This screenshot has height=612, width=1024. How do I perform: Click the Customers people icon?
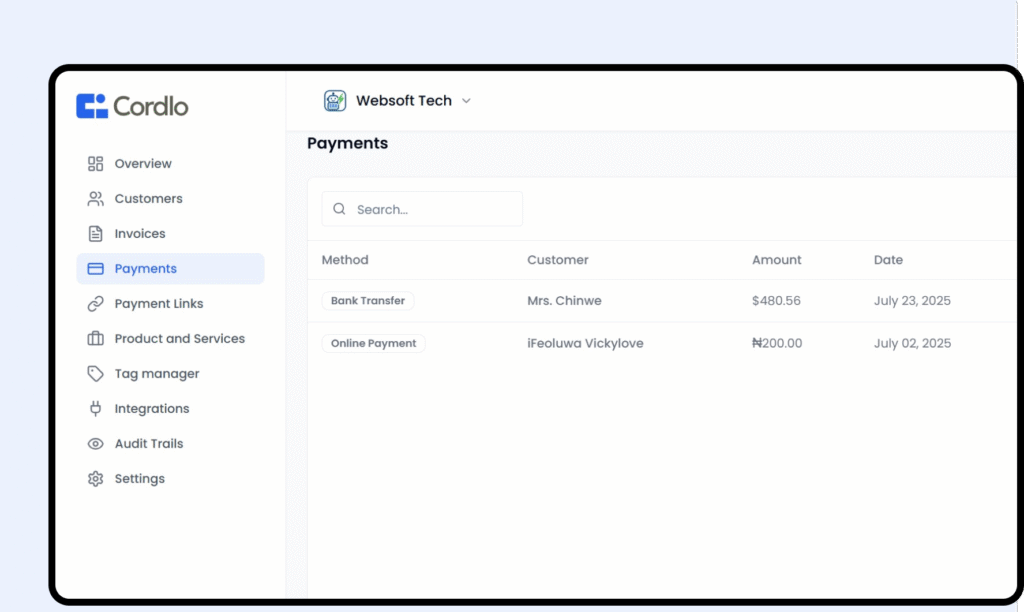pyautogui.click(x=96, y=199)
